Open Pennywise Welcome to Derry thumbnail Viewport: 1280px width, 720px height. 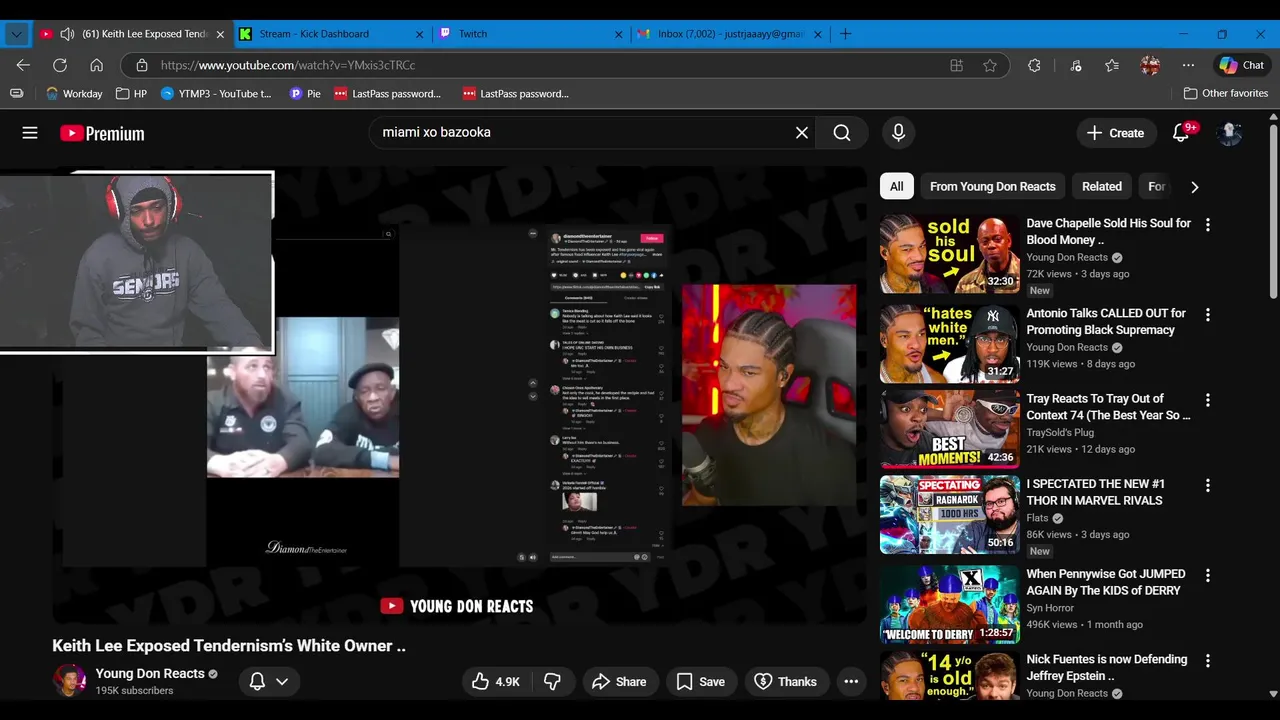click(949, 604)
